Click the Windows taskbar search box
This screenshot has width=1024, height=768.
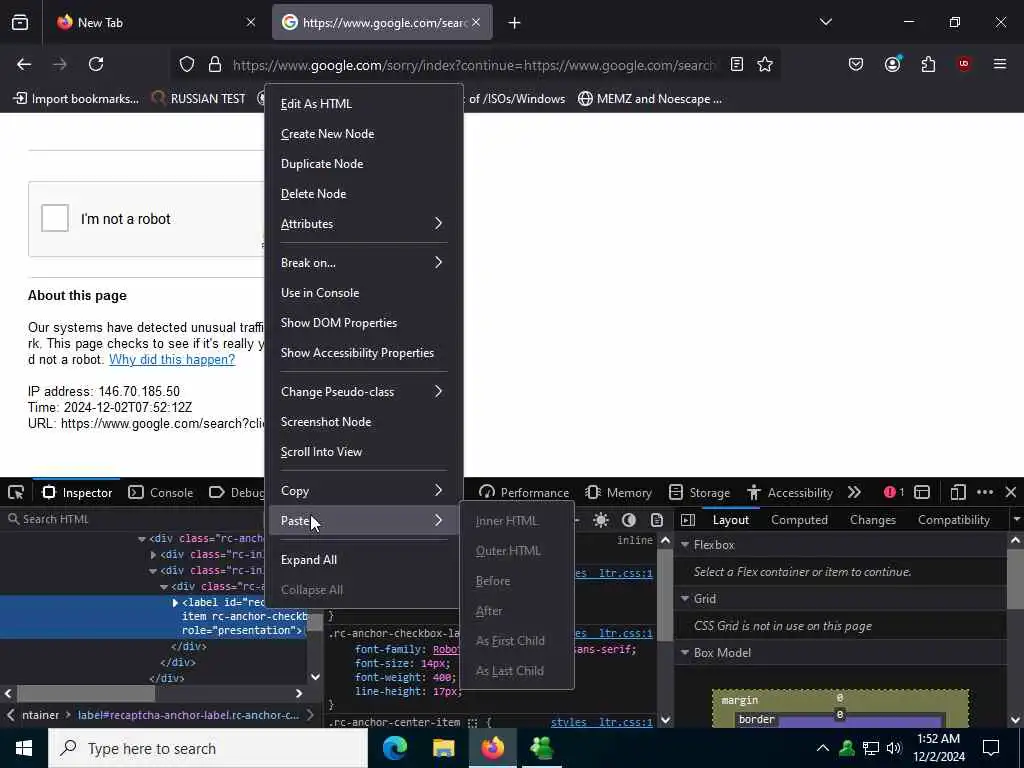point(208,748)
